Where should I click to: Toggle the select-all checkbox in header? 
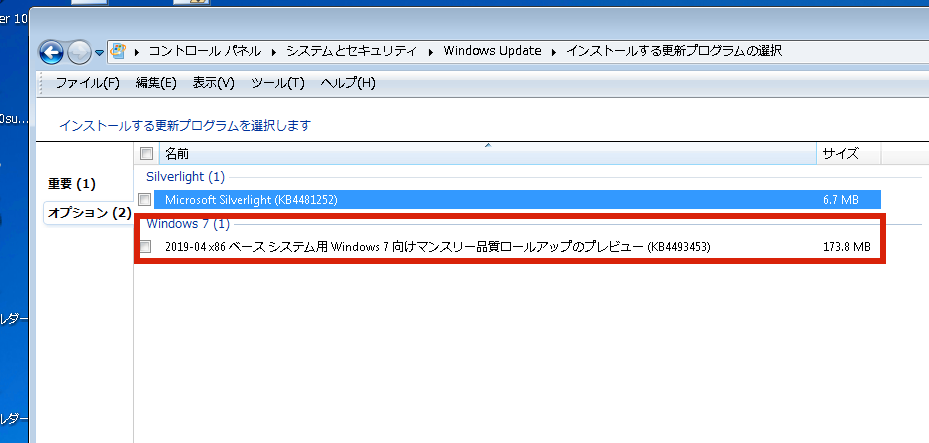pos(146,154)
